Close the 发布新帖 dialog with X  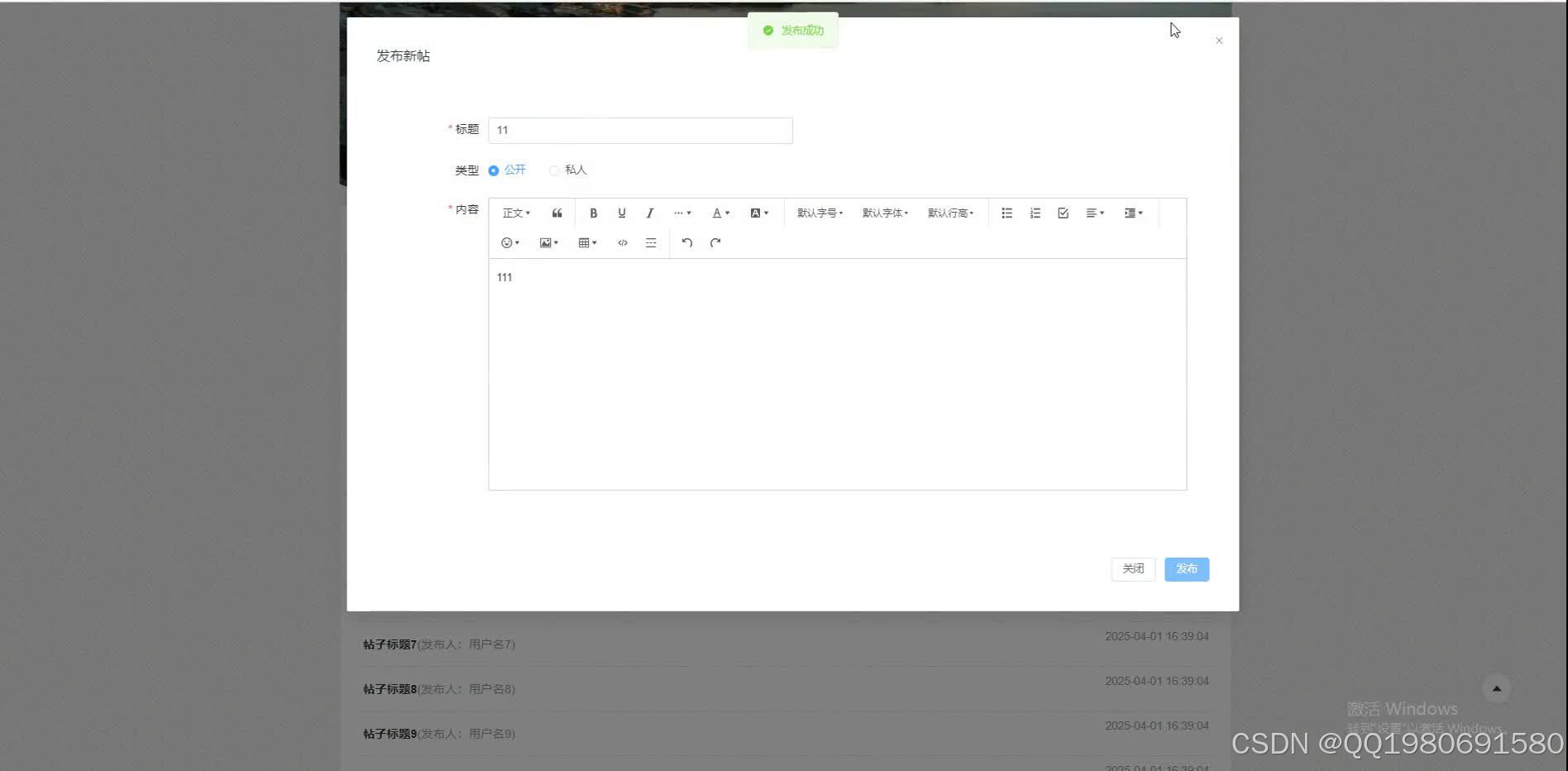(x=1219, y=41)
